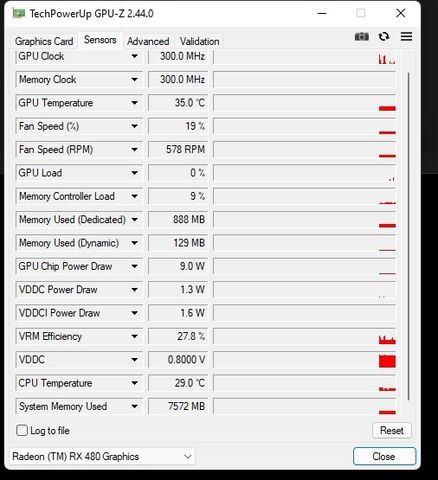Screen dimensions: 438x480
Task: Open the VDDC voltage sensor dropdown
Action: coord(135,359)
